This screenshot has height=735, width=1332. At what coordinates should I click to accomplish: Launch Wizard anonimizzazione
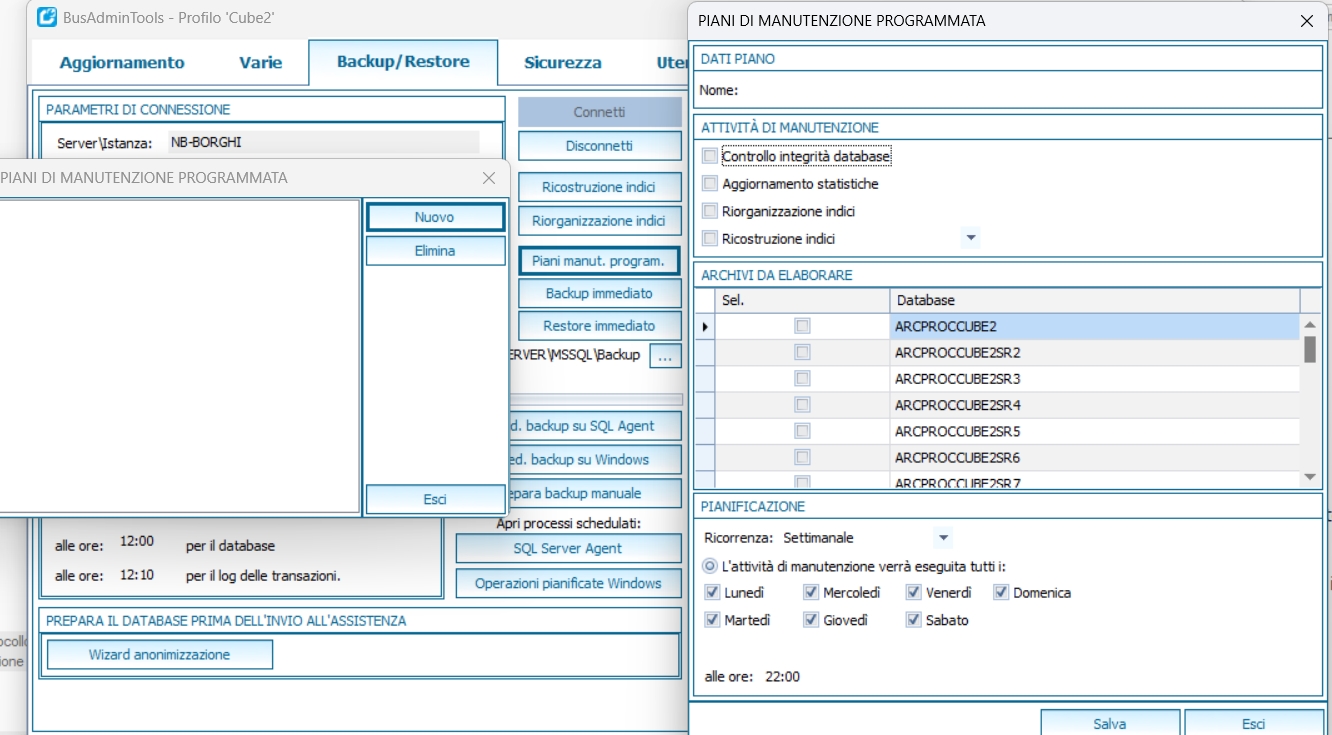coord(160,655)
